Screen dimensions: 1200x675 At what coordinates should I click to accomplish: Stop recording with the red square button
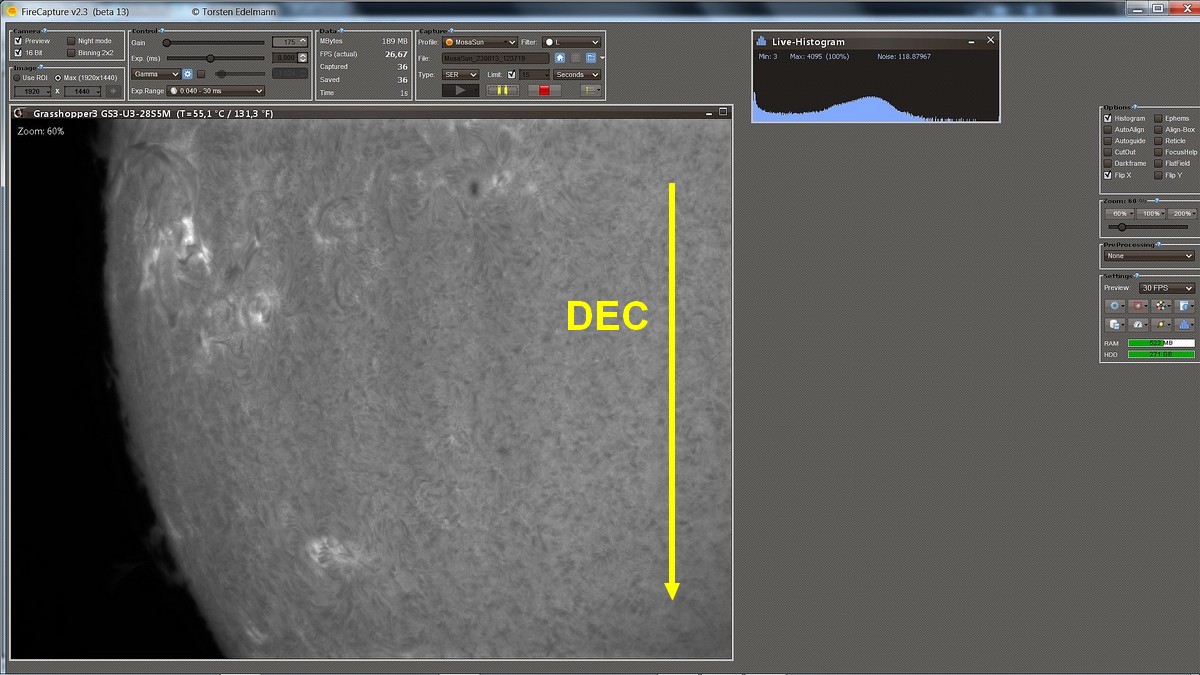click(544, 90)
